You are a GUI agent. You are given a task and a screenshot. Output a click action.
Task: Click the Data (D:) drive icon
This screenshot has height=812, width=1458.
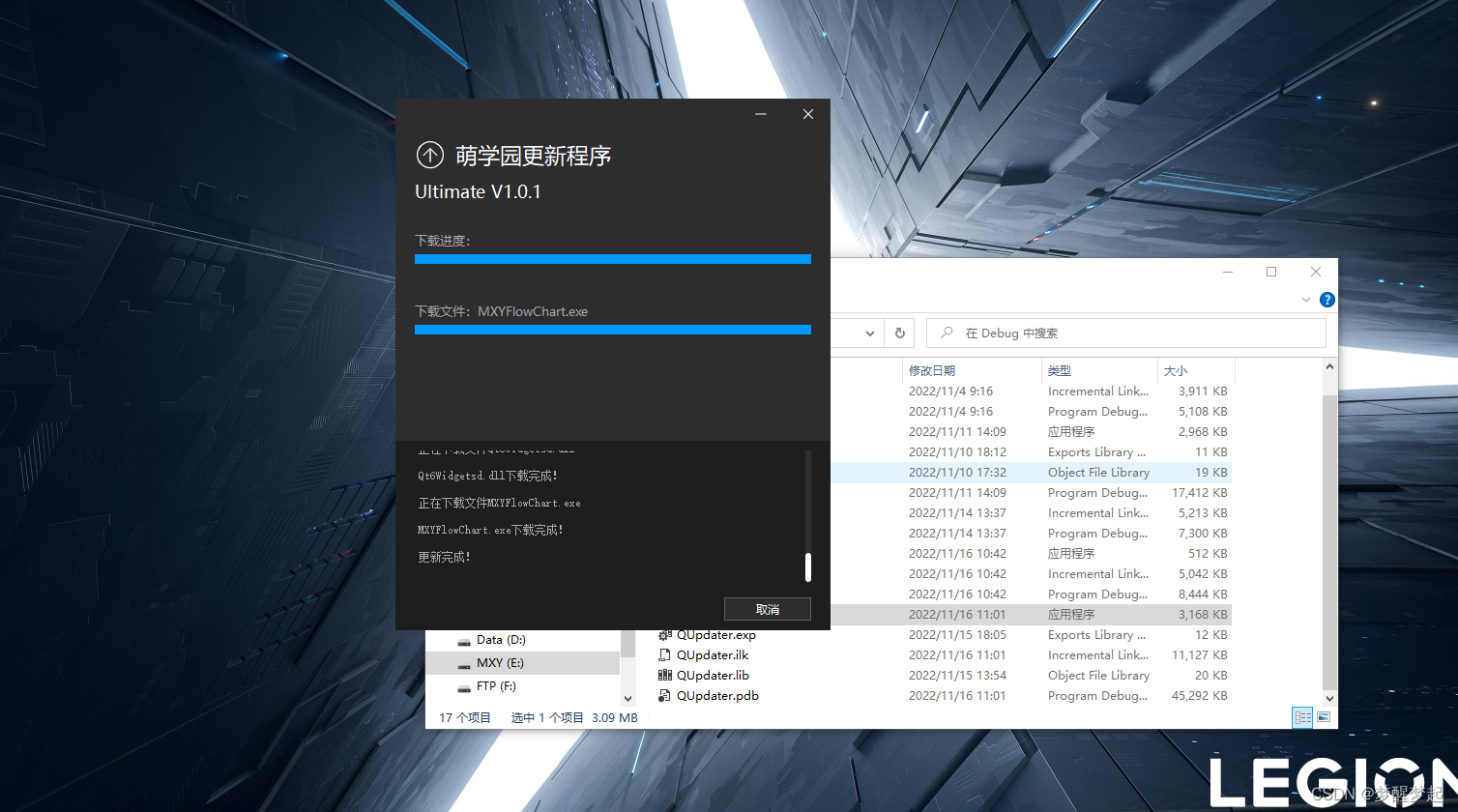point(464,640)
